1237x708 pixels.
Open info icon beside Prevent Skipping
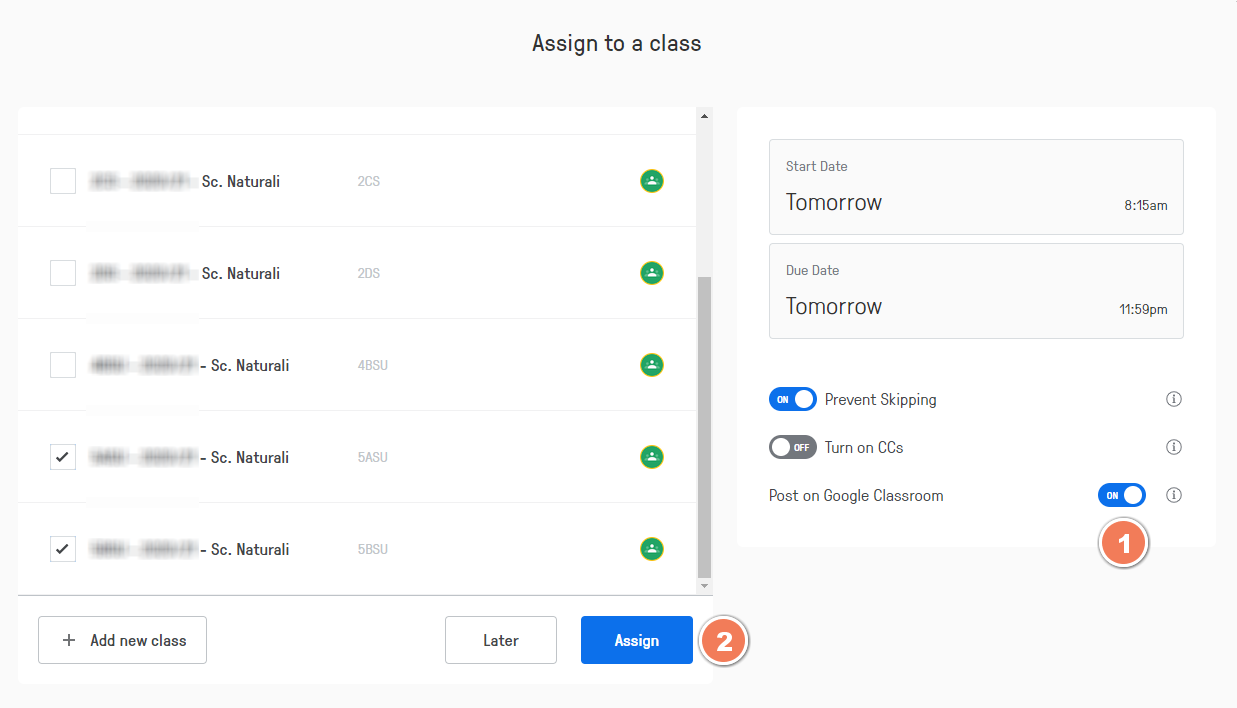coord(1174,399)
